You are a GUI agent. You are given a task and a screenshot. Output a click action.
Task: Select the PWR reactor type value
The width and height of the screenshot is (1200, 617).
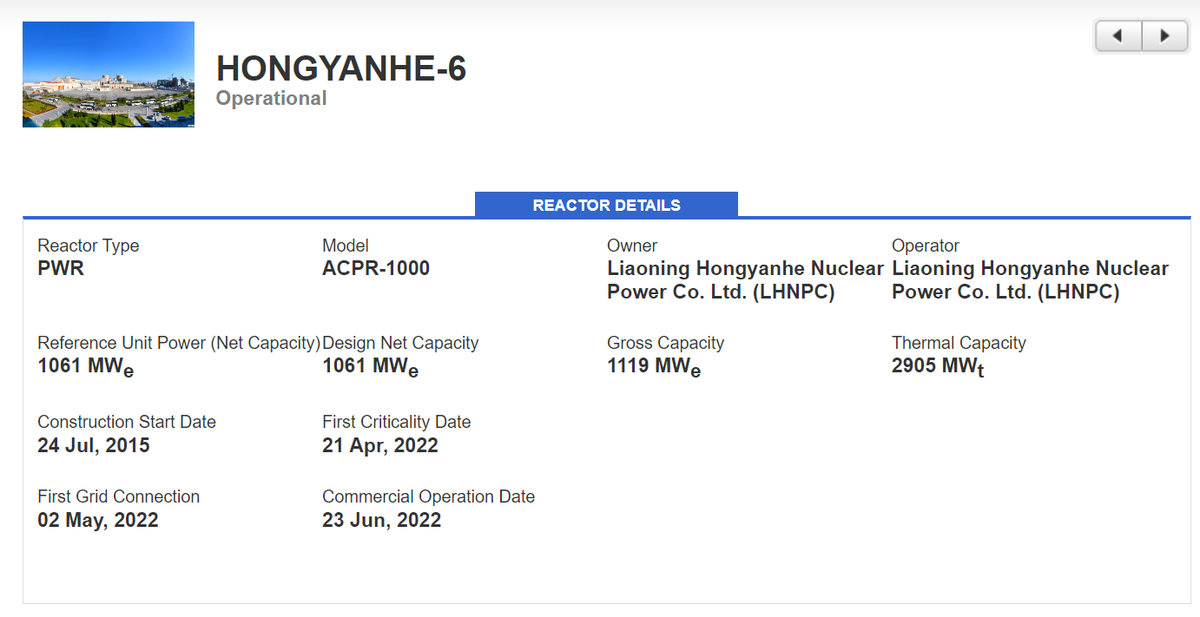[61, 268]
